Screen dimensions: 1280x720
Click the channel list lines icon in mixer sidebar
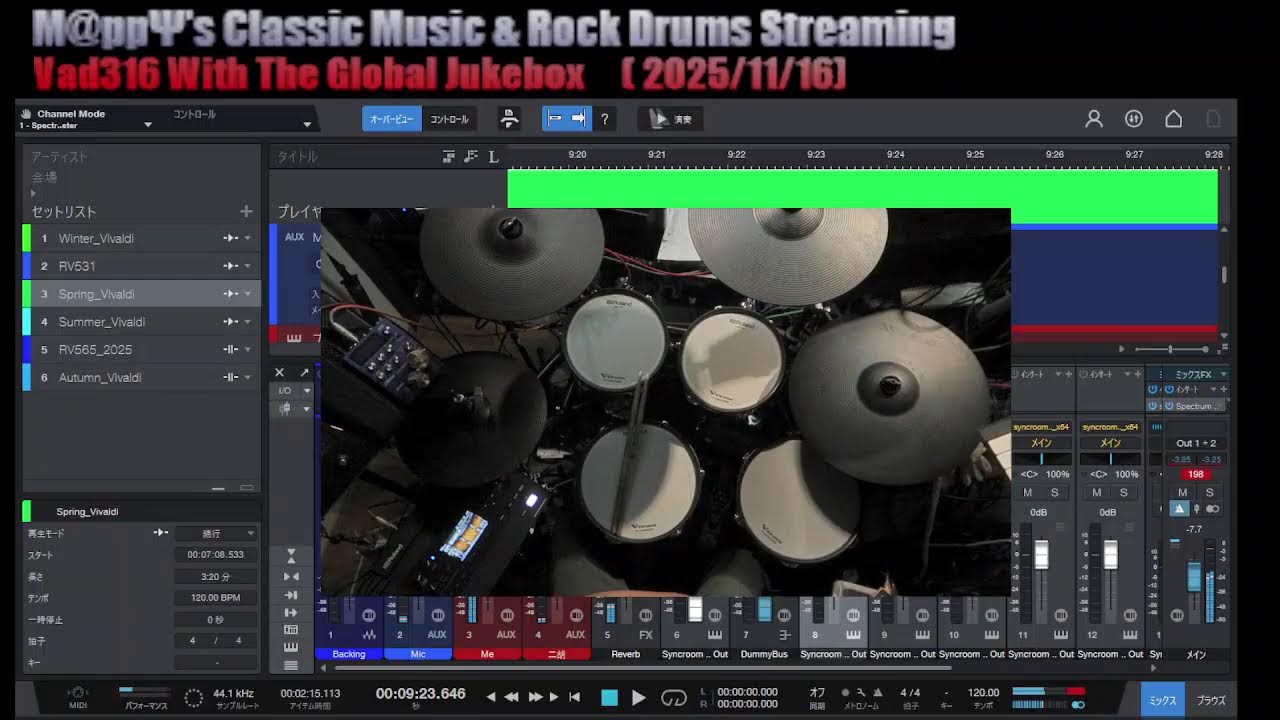click(291, 666)
